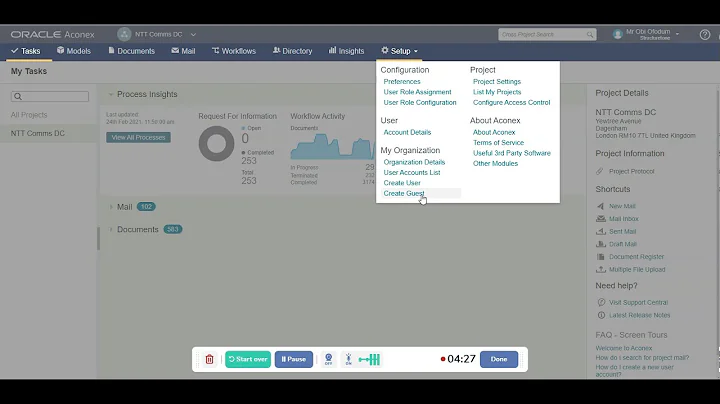Click the Workflow Activity area chart
The height and width of the screenshot is (404, 720).
[x=332, y=146]
